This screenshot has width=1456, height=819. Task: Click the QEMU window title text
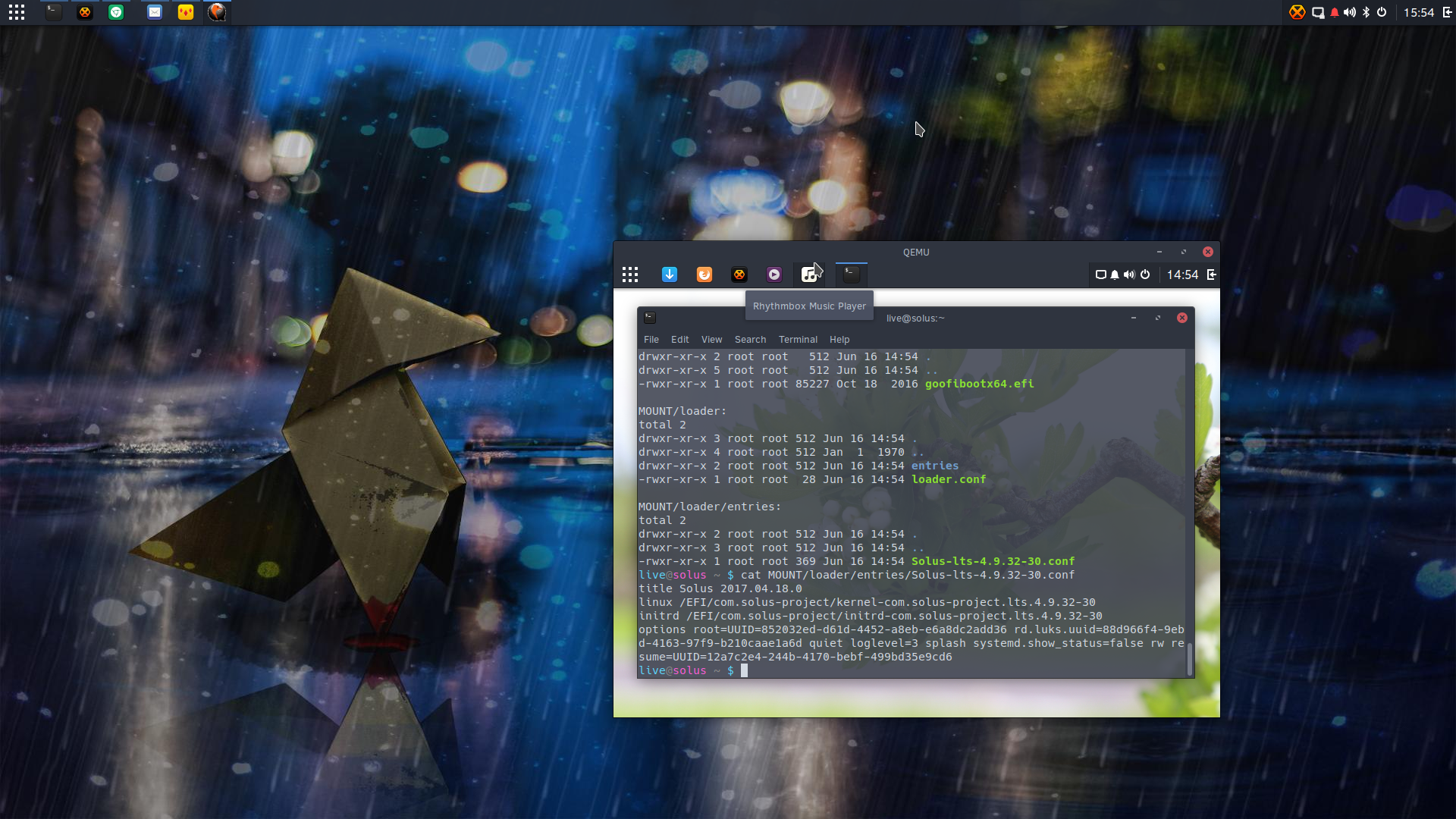pos(916,252)
